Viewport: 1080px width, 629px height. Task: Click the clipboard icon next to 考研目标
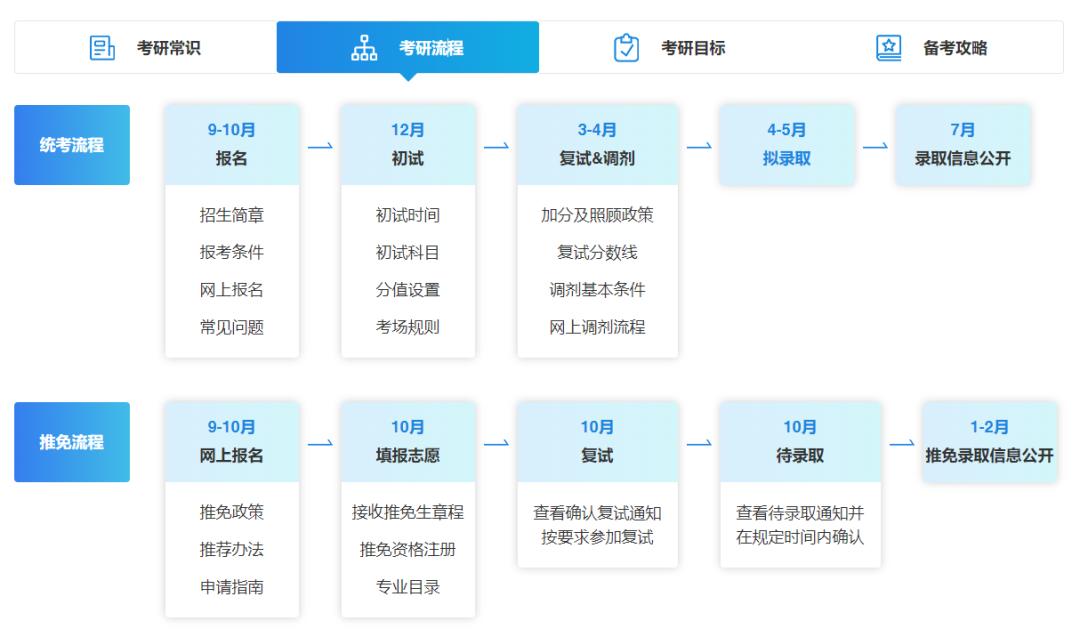coord(626,46)
